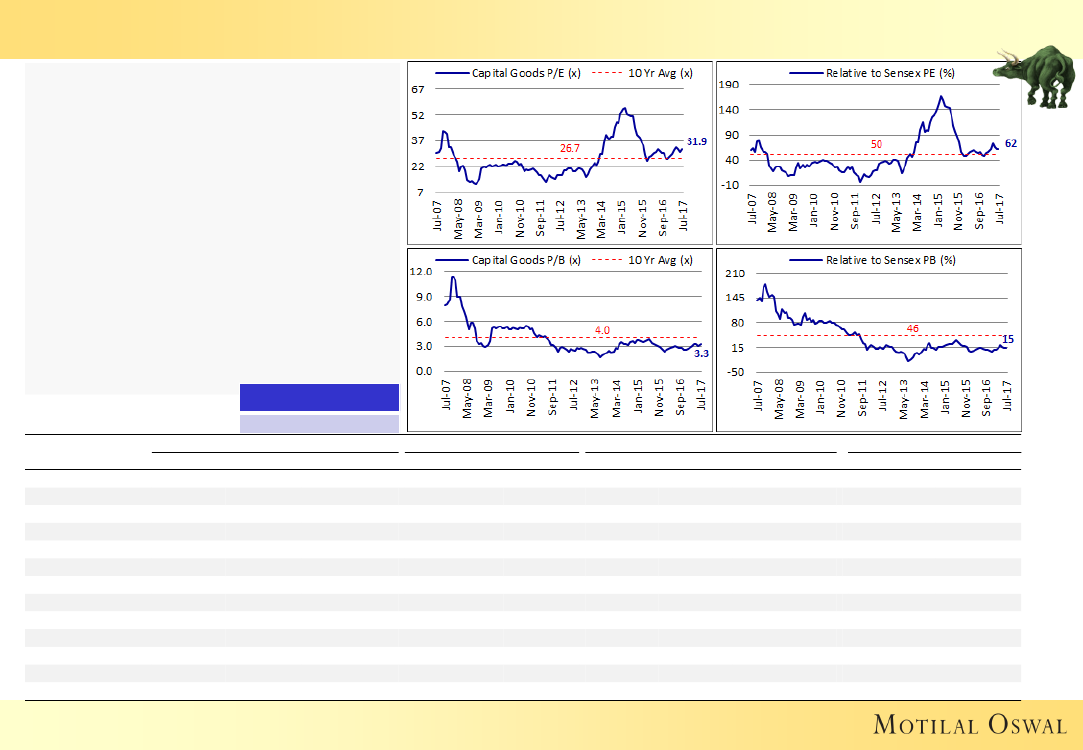Viewport: 1083px width, 750px height.
Task: Select the 3.3 end value in P/B chart
Action: (x=701, y=354)
